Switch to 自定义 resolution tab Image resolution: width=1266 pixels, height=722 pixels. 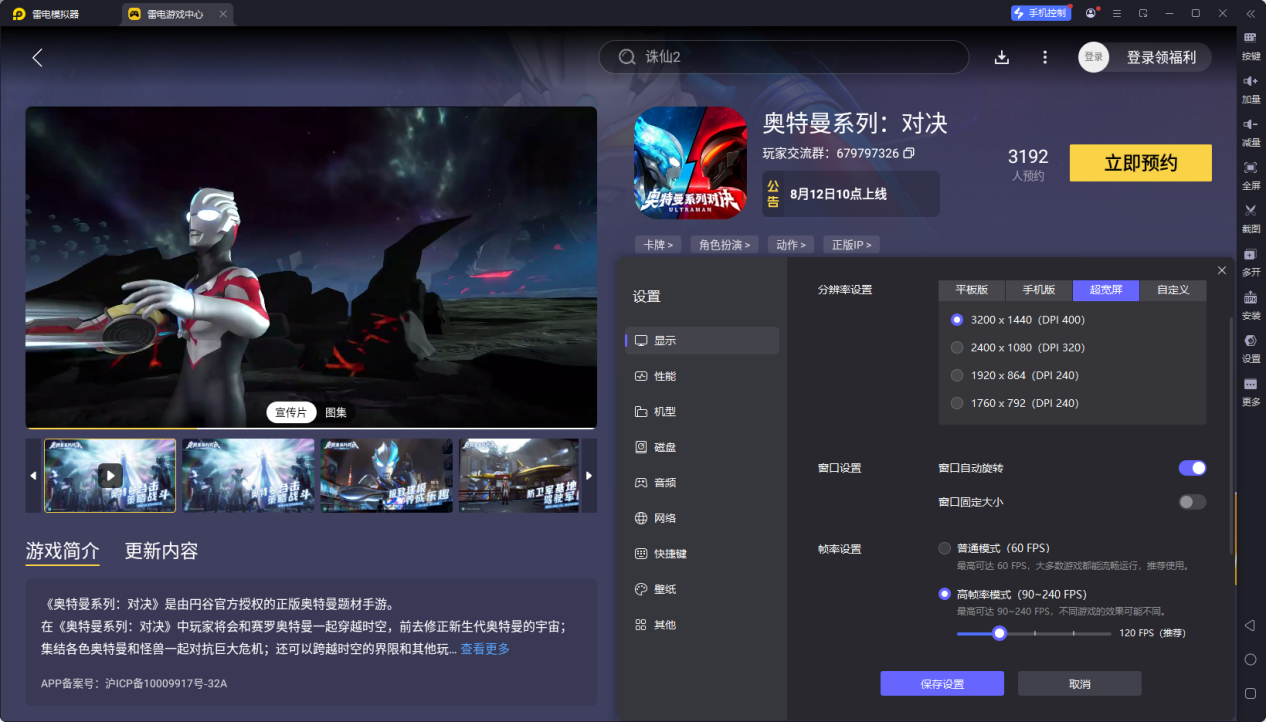pyautogui.click(x=1173, y=290)
